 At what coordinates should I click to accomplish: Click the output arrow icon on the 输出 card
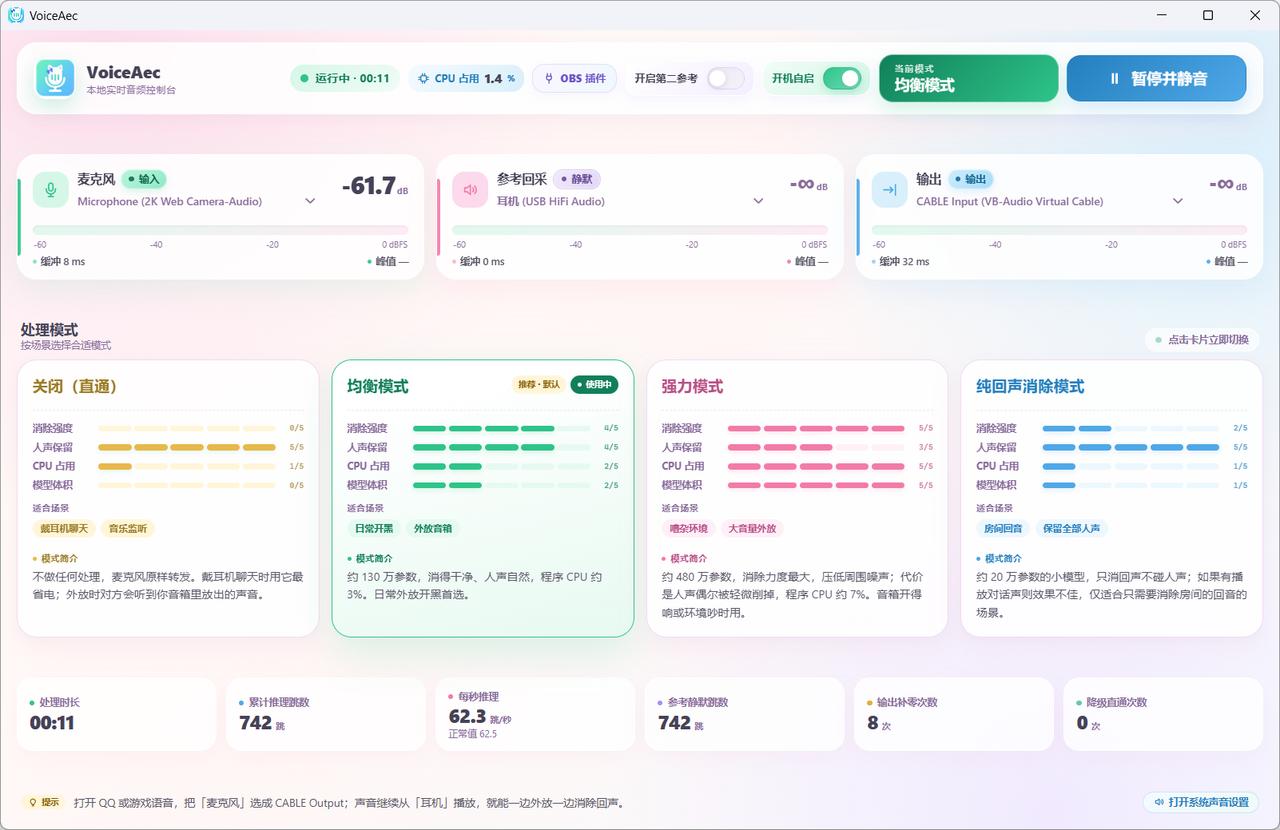coord(889,189)
